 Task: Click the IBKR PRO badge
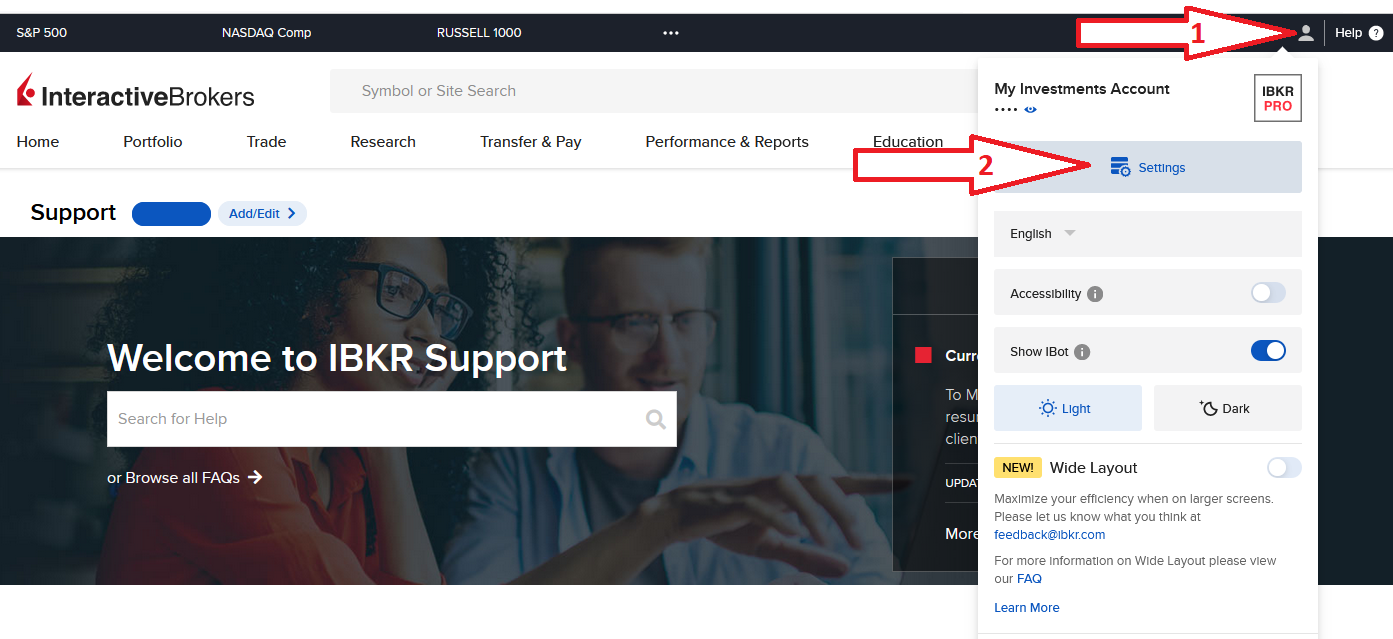click(1278, 98)
